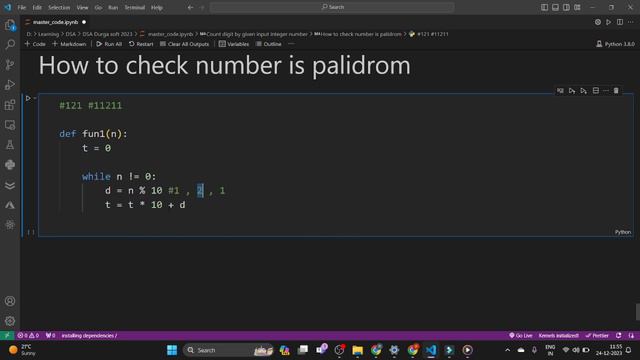Open the View menu
This screenshot has height=360, width=640.
click(x=82, y=7)
